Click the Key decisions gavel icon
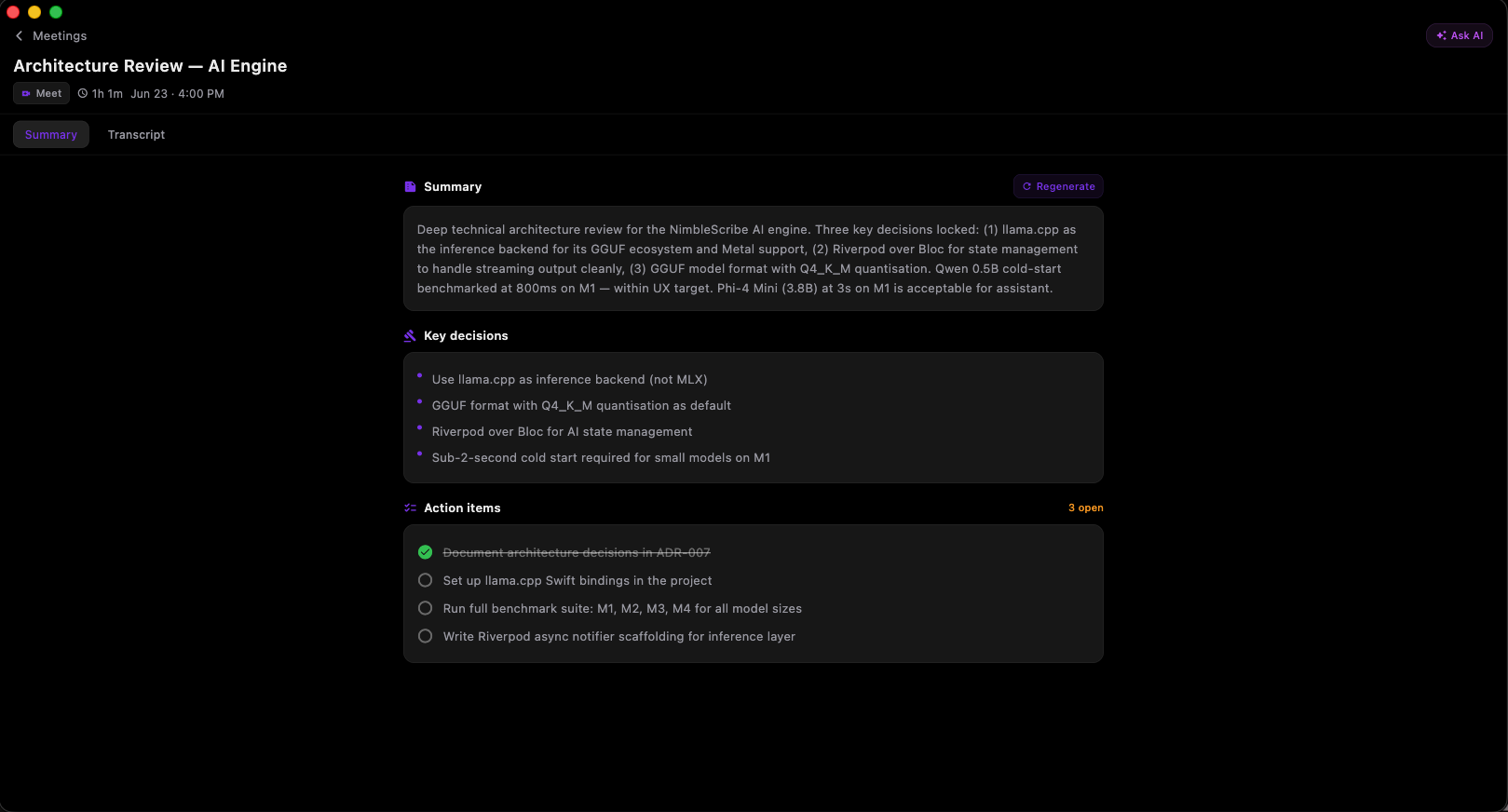 pos(410,335)
